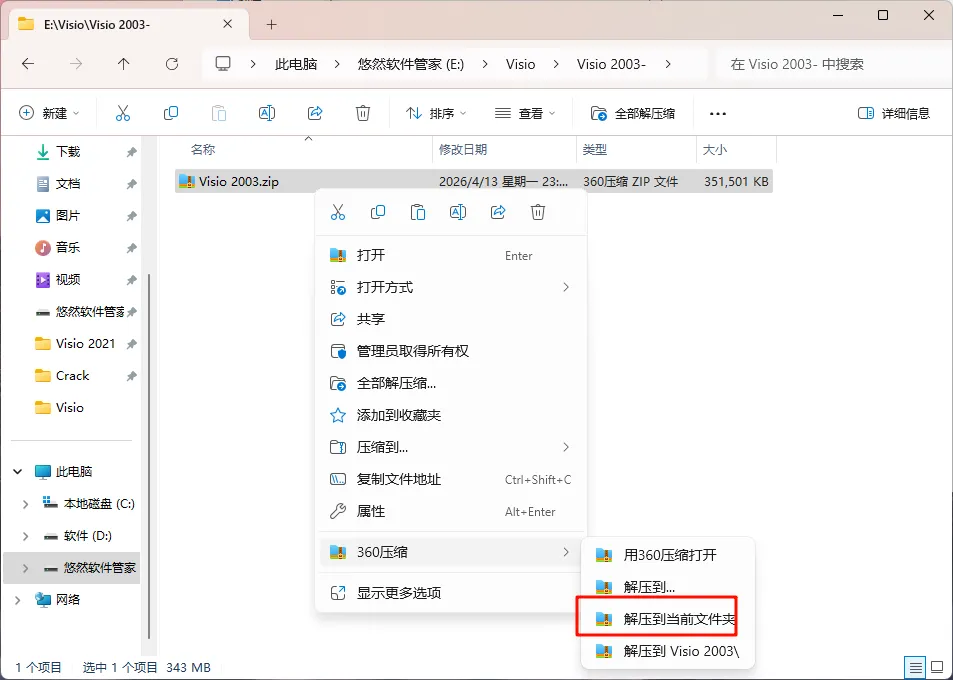The width and height of the screenshot is (953, 680).
Task: Choose 打开 in the context menu
Action: 452,255
